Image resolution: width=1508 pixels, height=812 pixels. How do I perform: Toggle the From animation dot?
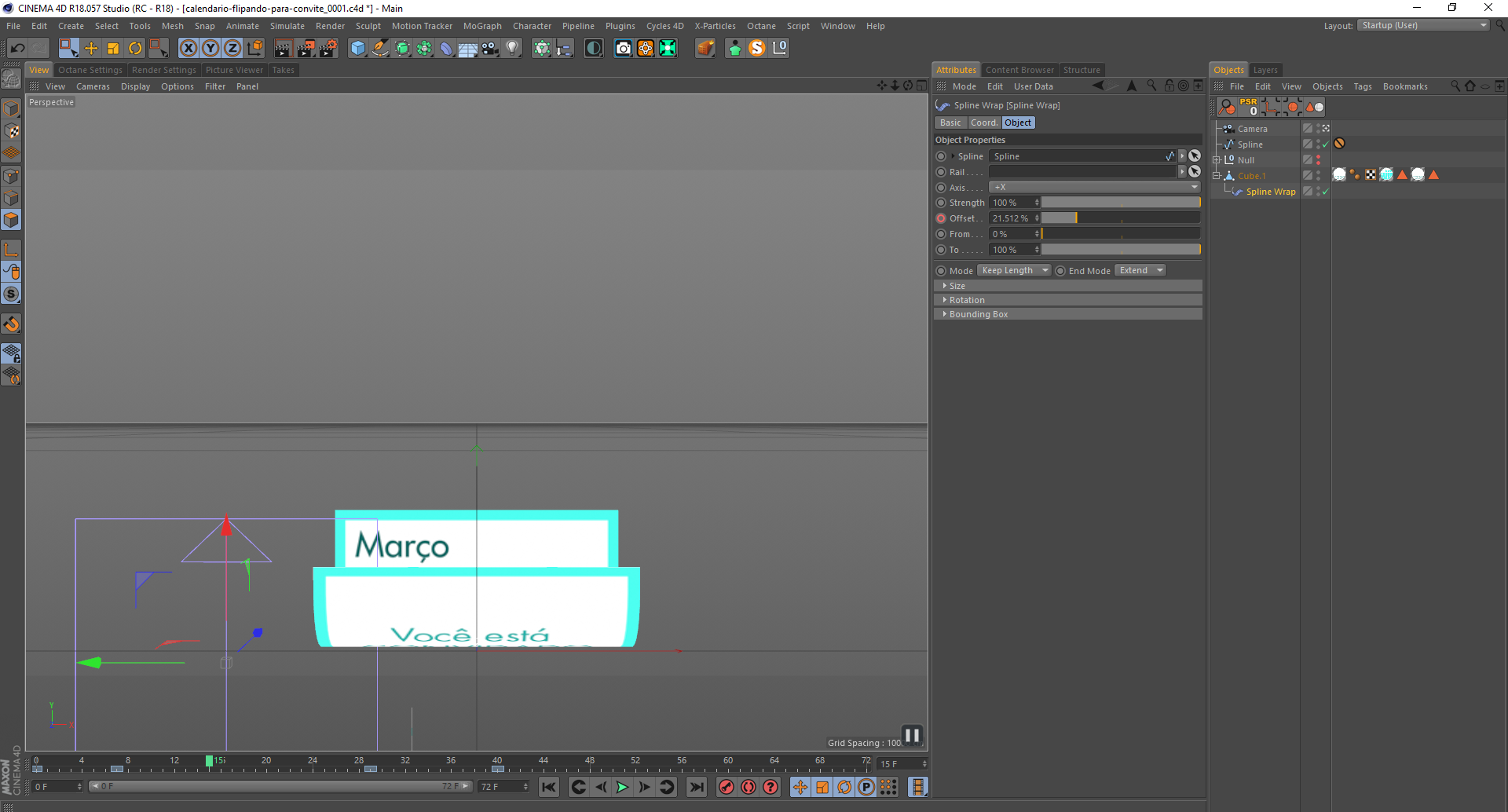pyautogui.click(x=941, y=234)
